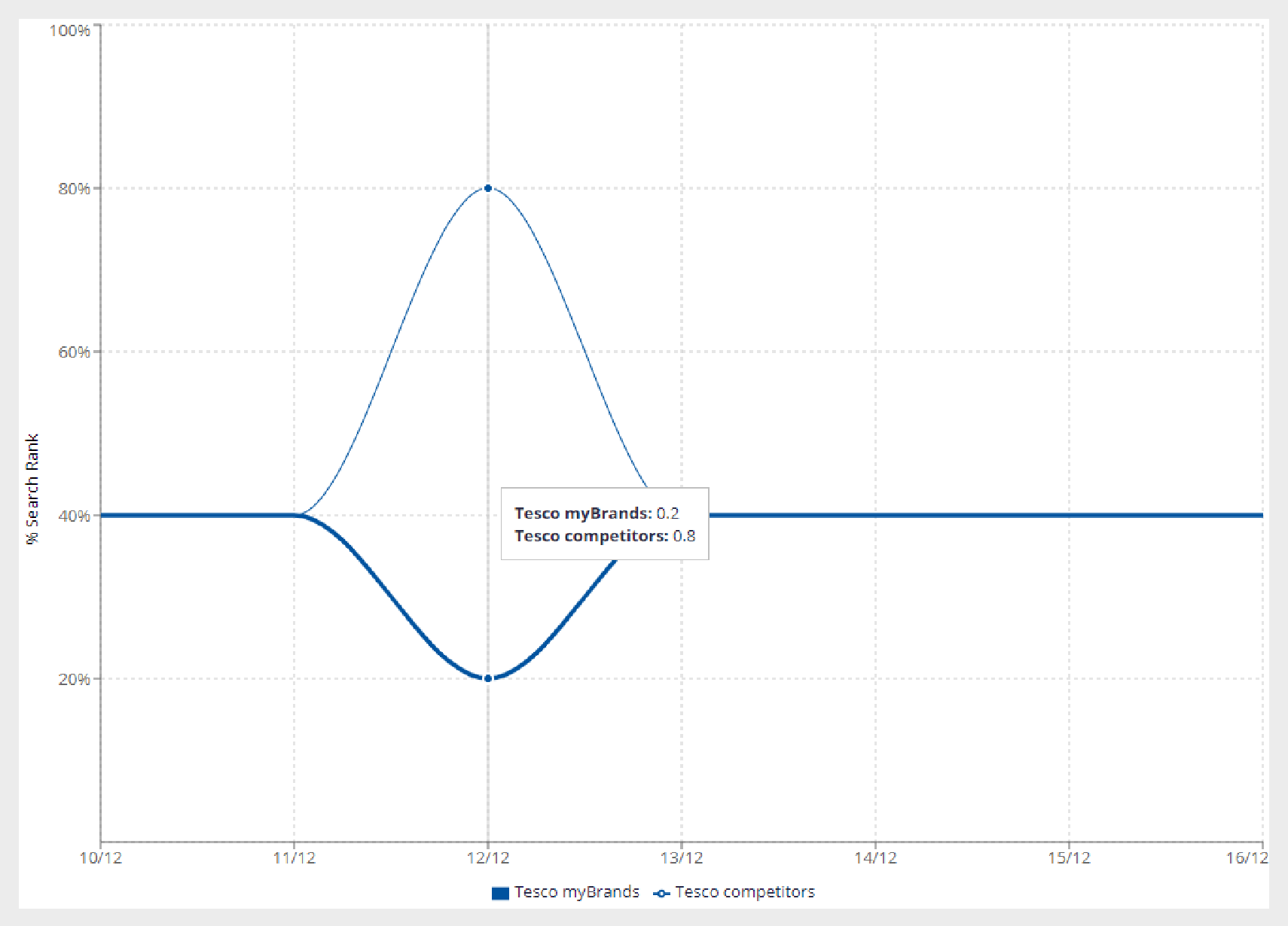Viewport: 1288px width, 926px height.
Task: Click the Tesco myBrands blue legend square
Action: [x=500, y=893]
